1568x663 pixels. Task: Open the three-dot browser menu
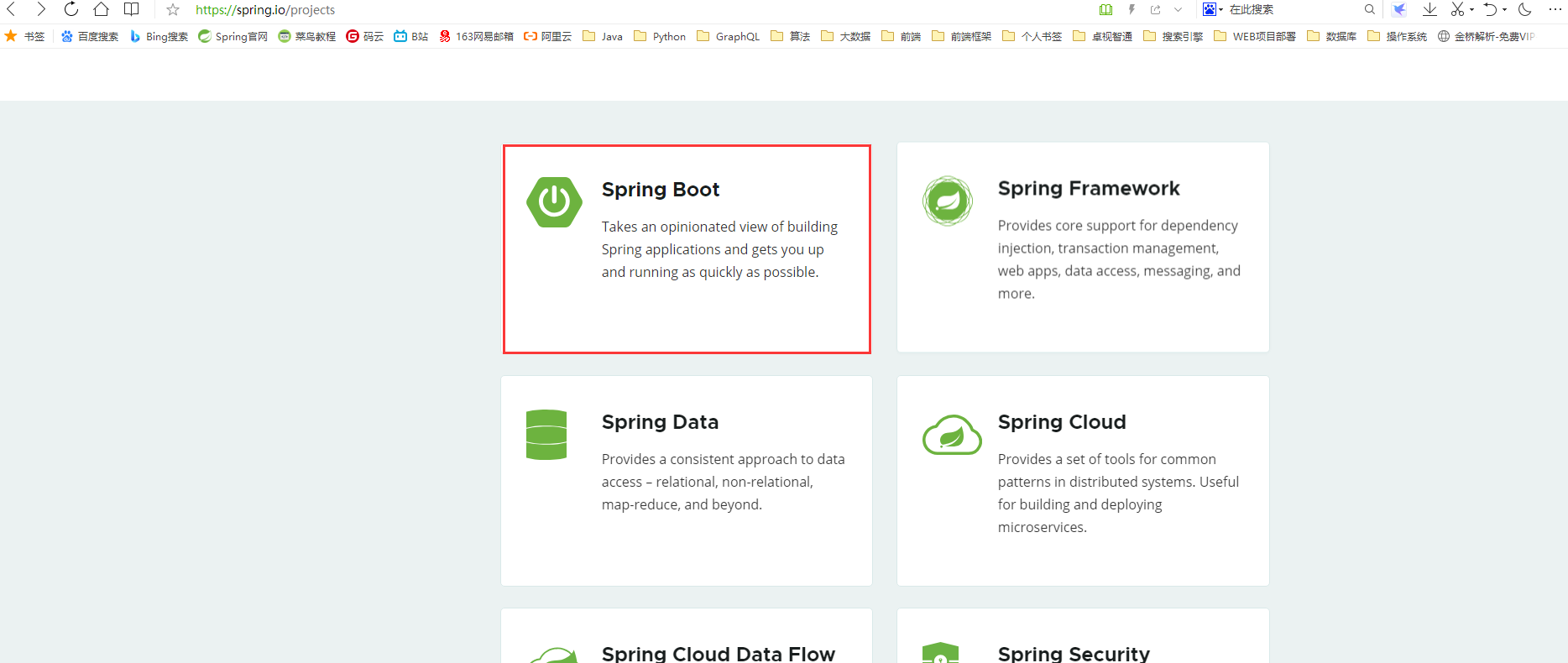click(x=1555, y=9)
